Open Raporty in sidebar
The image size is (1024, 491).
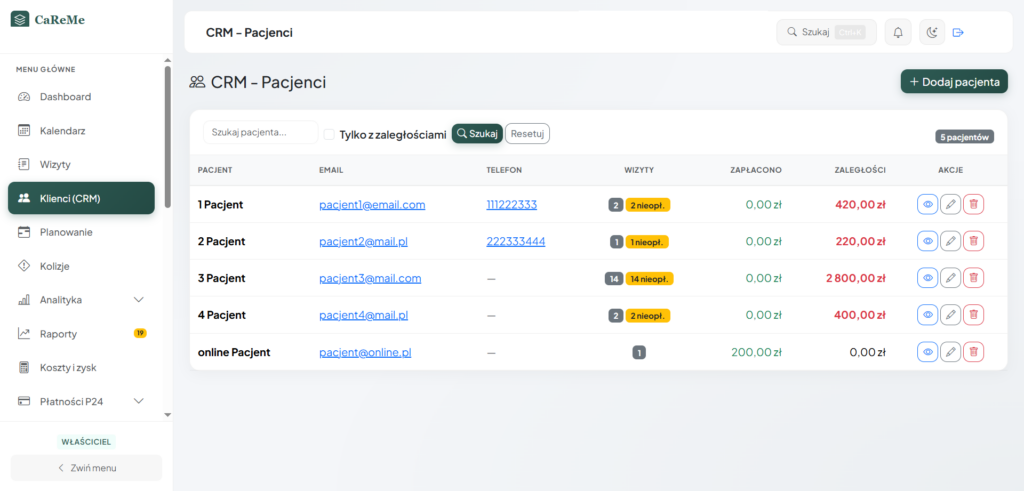[x=81, y=334]
